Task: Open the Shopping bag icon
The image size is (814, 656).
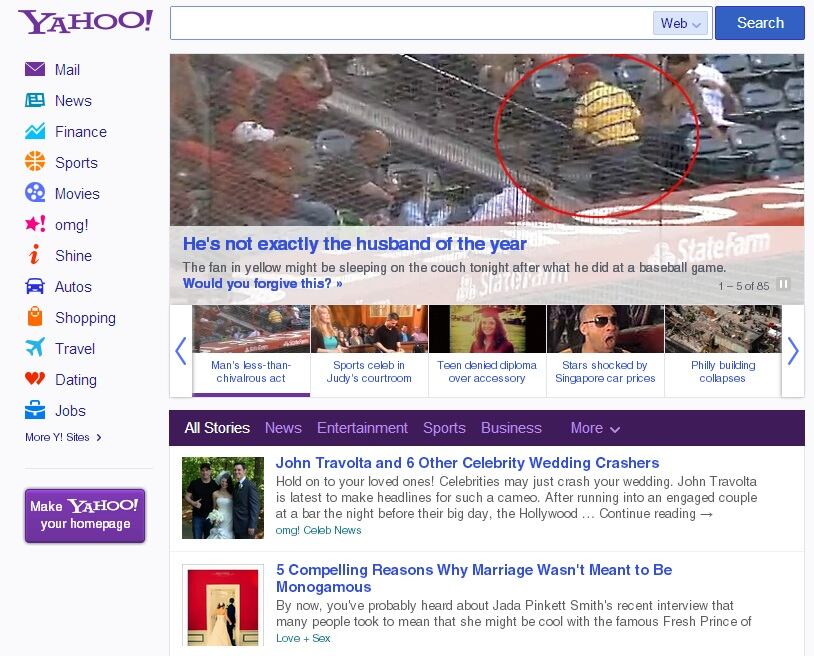Action: (x=35, y=317)
